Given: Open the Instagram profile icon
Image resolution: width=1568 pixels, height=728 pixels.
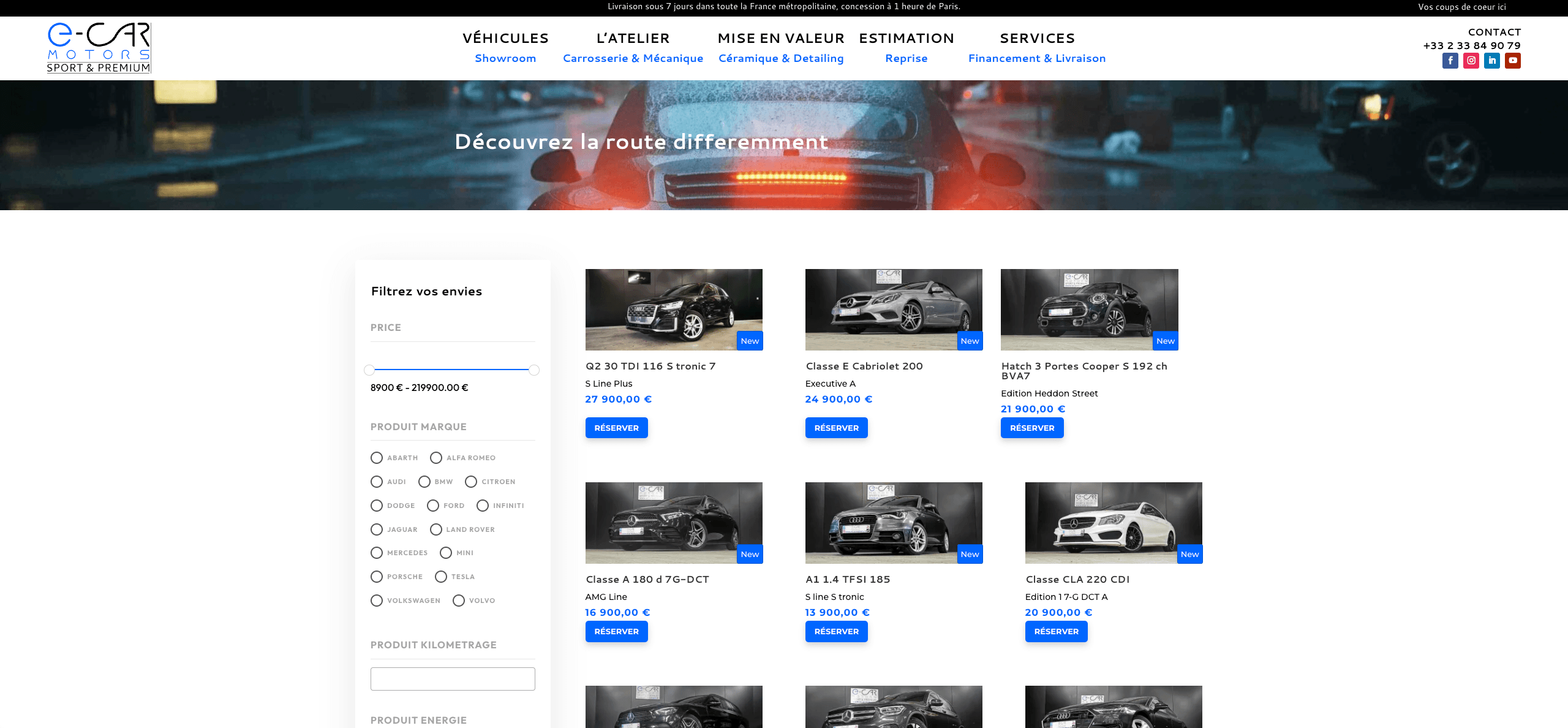Looking at the screenshot, I should click(x=1471, y=60).
